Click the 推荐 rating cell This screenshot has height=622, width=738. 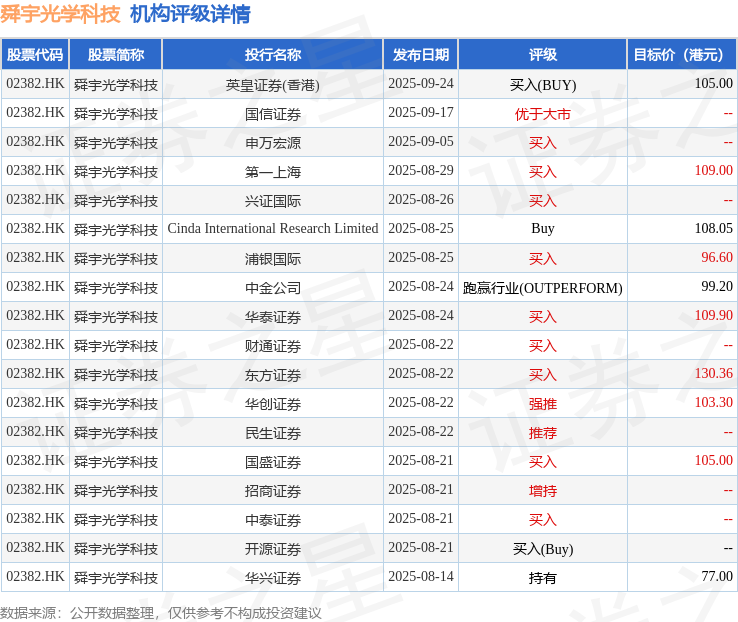coord(543,433)
